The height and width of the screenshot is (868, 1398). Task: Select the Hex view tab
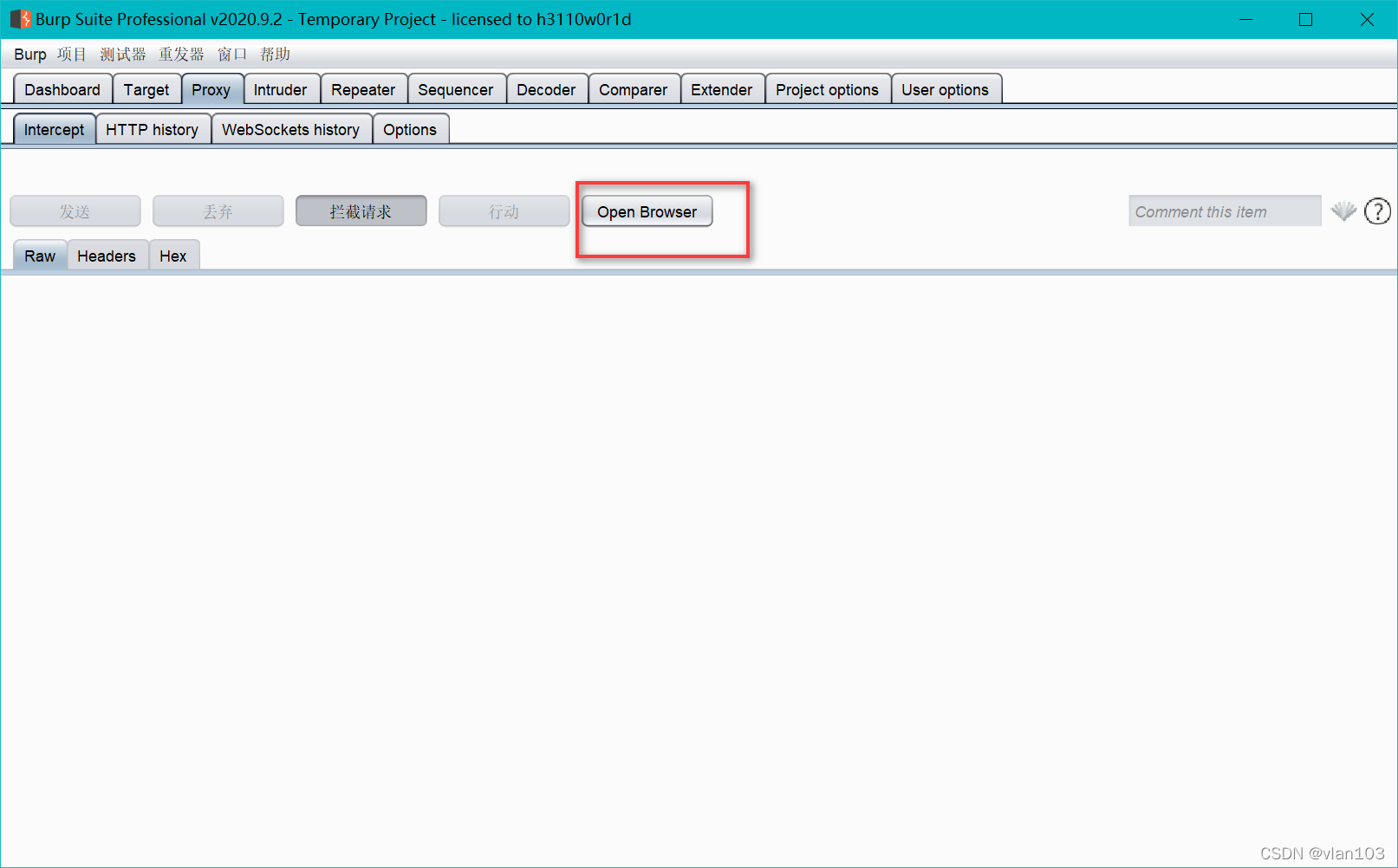coord(173,256)
